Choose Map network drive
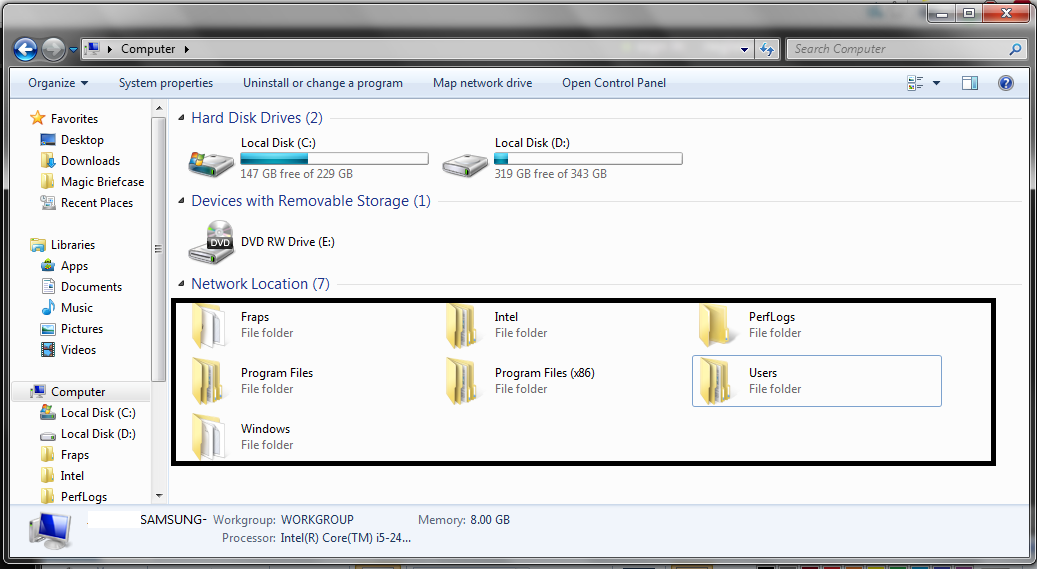Screen dimensions: 1037x569 click(483, 83)
